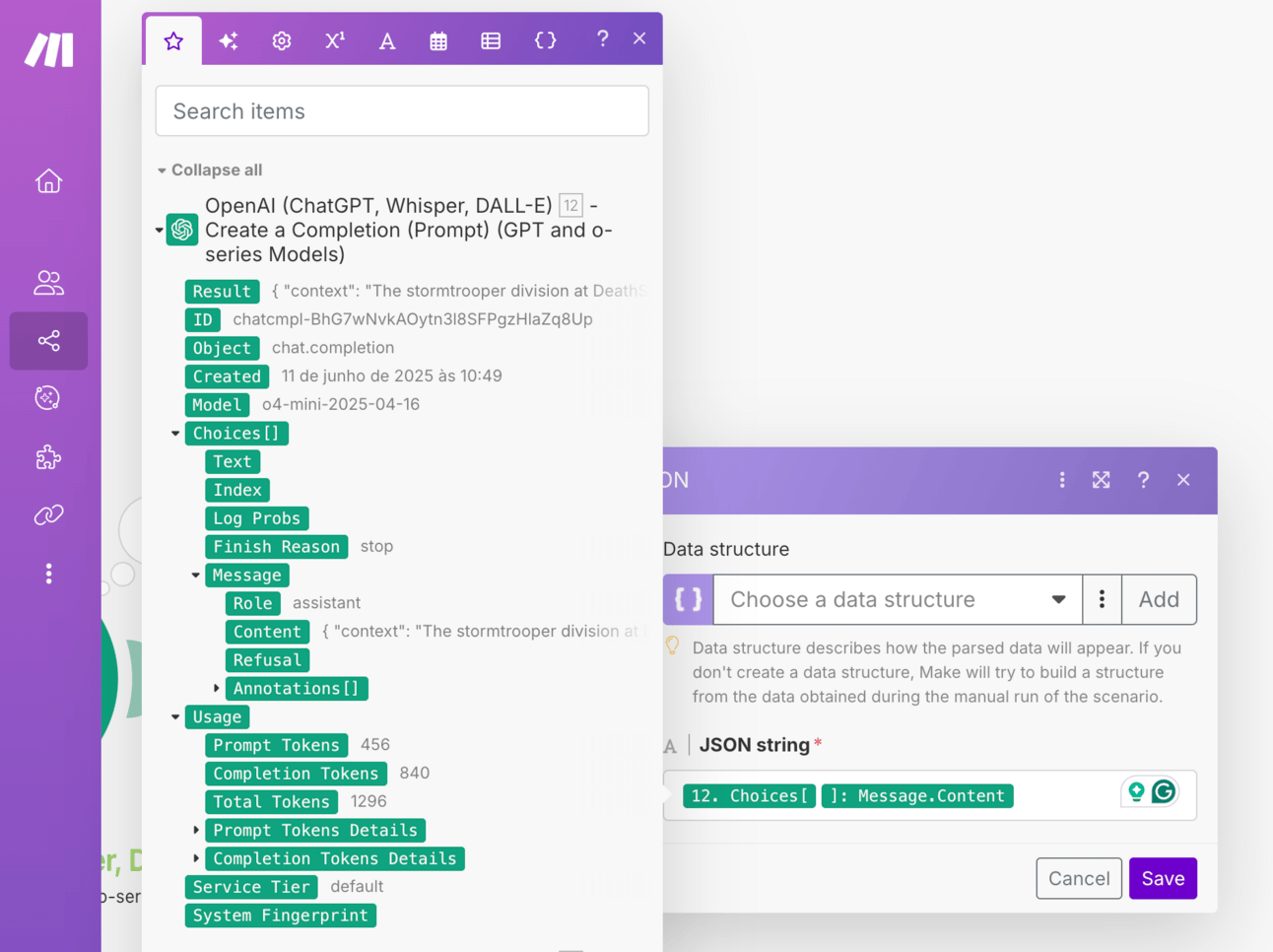This screenshot has width=1273, height=952.
Task: Open the Choose a data structure dropdown
Action: click(x=898, y=599)
